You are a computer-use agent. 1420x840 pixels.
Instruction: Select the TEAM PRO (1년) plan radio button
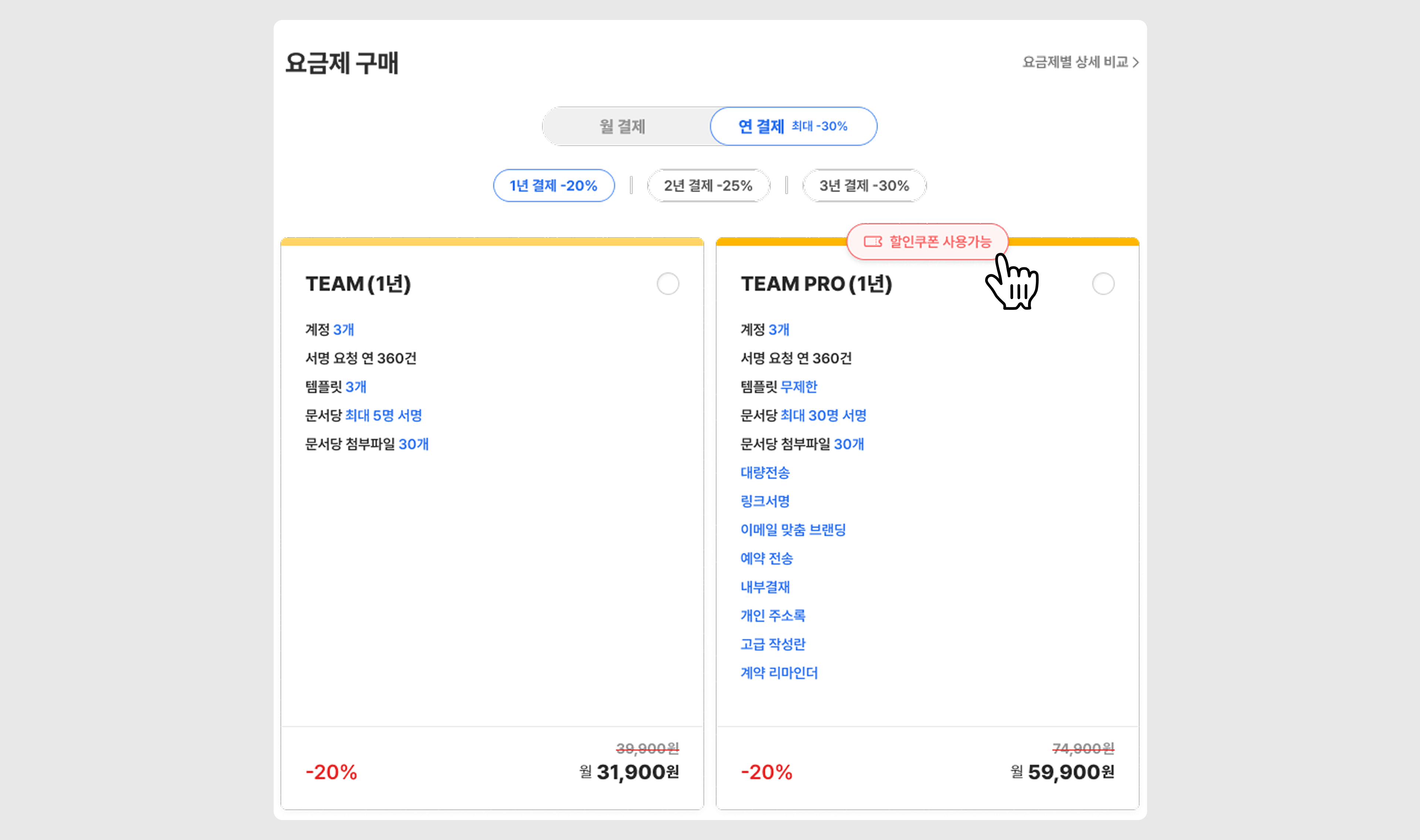1103,284
